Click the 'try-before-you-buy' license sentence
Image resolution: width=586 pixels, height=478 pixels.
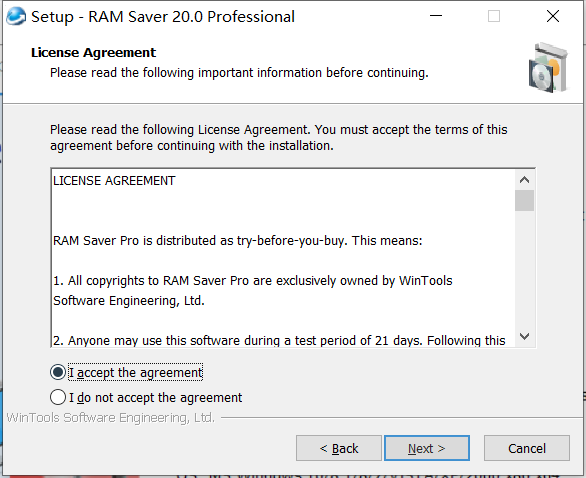click(x=238, y=241)
